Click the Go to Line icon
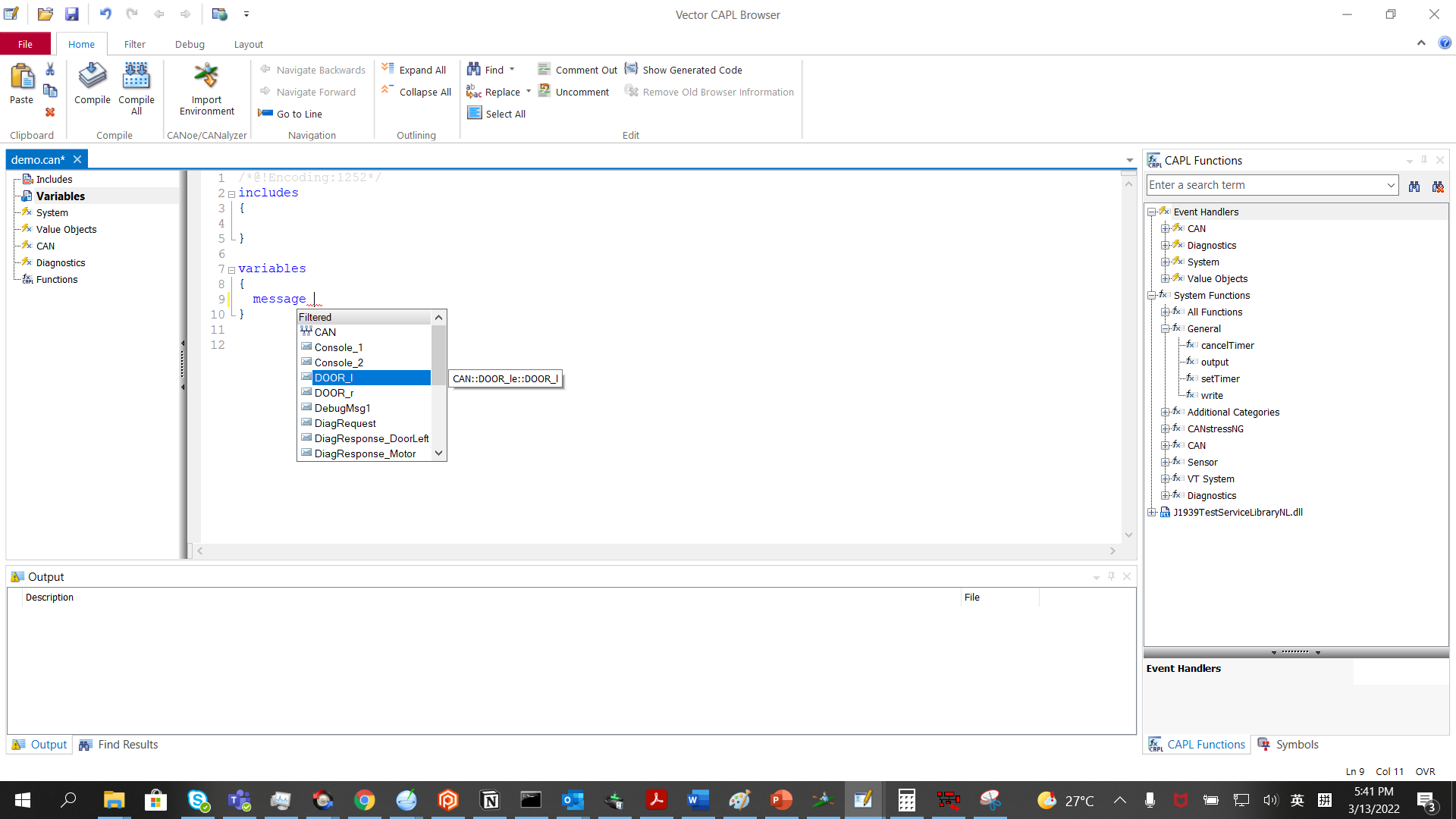1456x819 pixels. pos(265,114)
